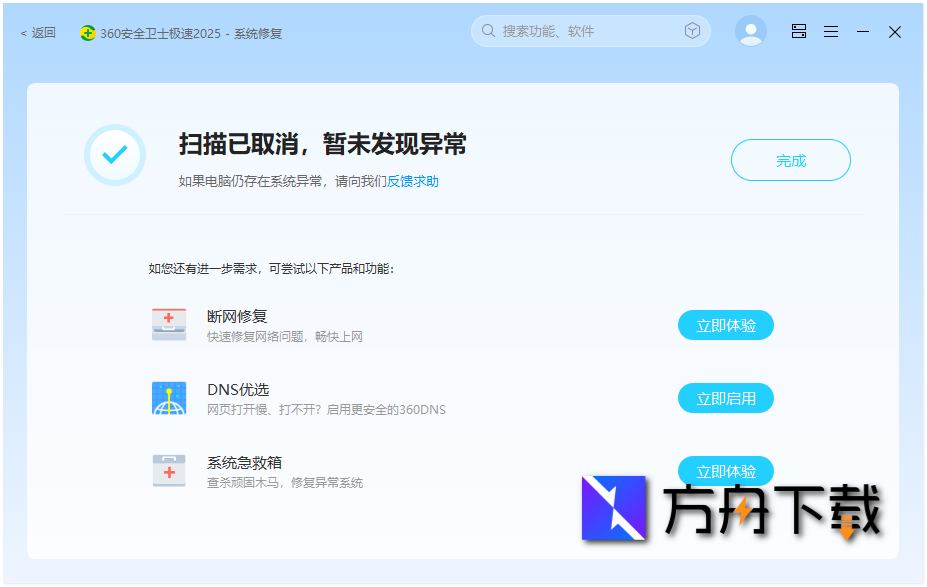Click 立即启用 to enable DNS优选
Image resolution: width=927 pixels, height=587 pixels.
725,397
